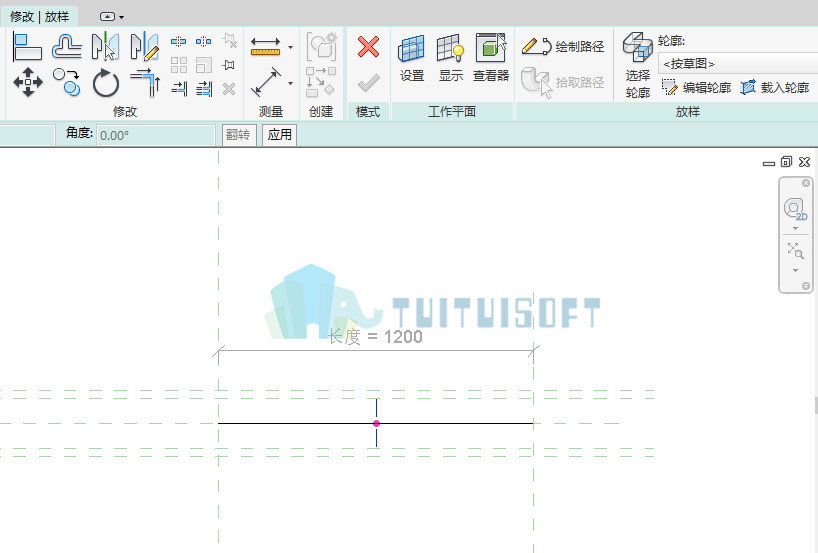The width and height of the screenshot is (818, 553).
Task: Select the 修改 | 放样 ribbon tab
Action: [40, 17]
